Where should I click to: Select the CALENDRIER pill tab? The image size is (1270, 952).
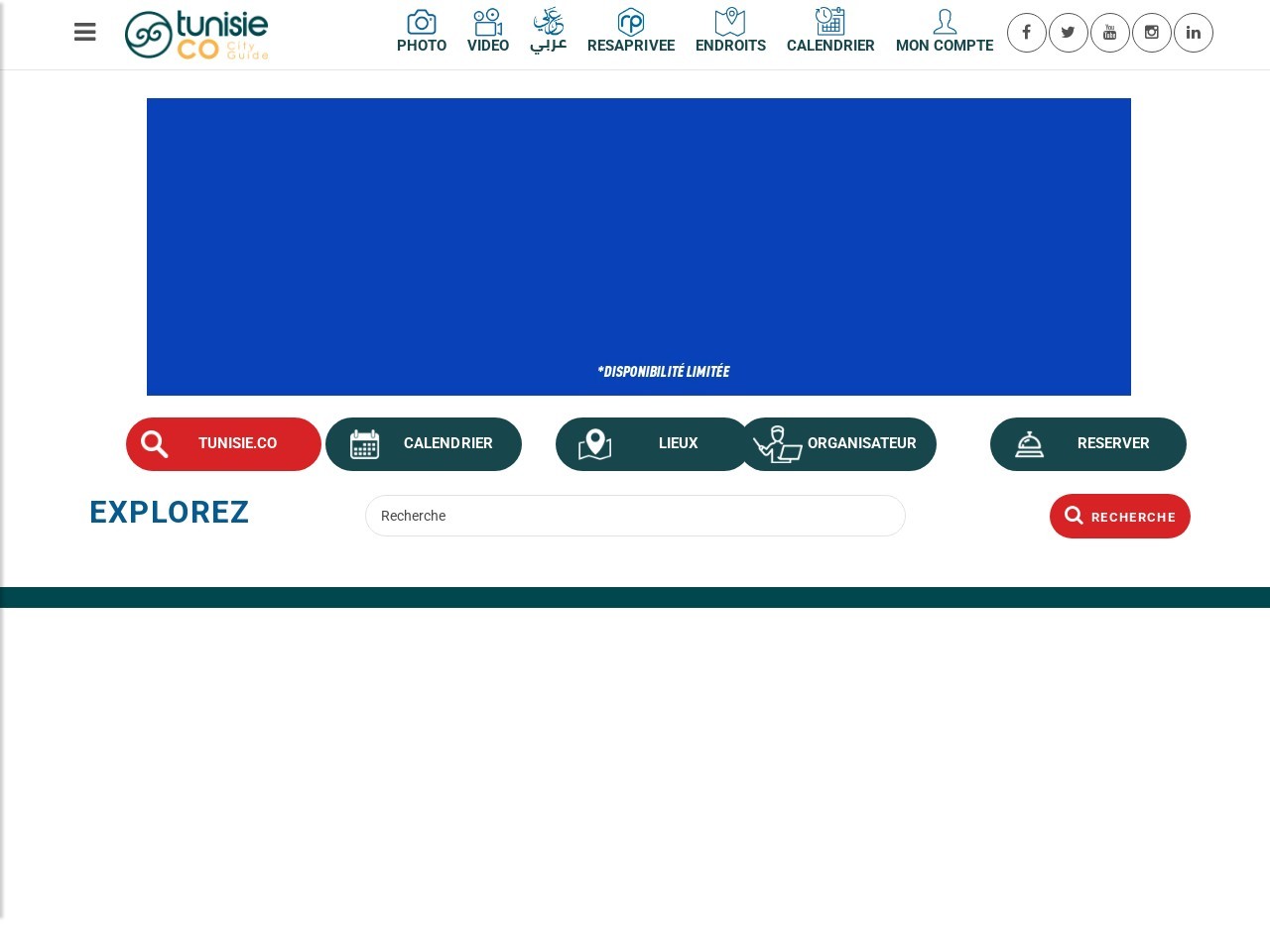tap(424, 444)
